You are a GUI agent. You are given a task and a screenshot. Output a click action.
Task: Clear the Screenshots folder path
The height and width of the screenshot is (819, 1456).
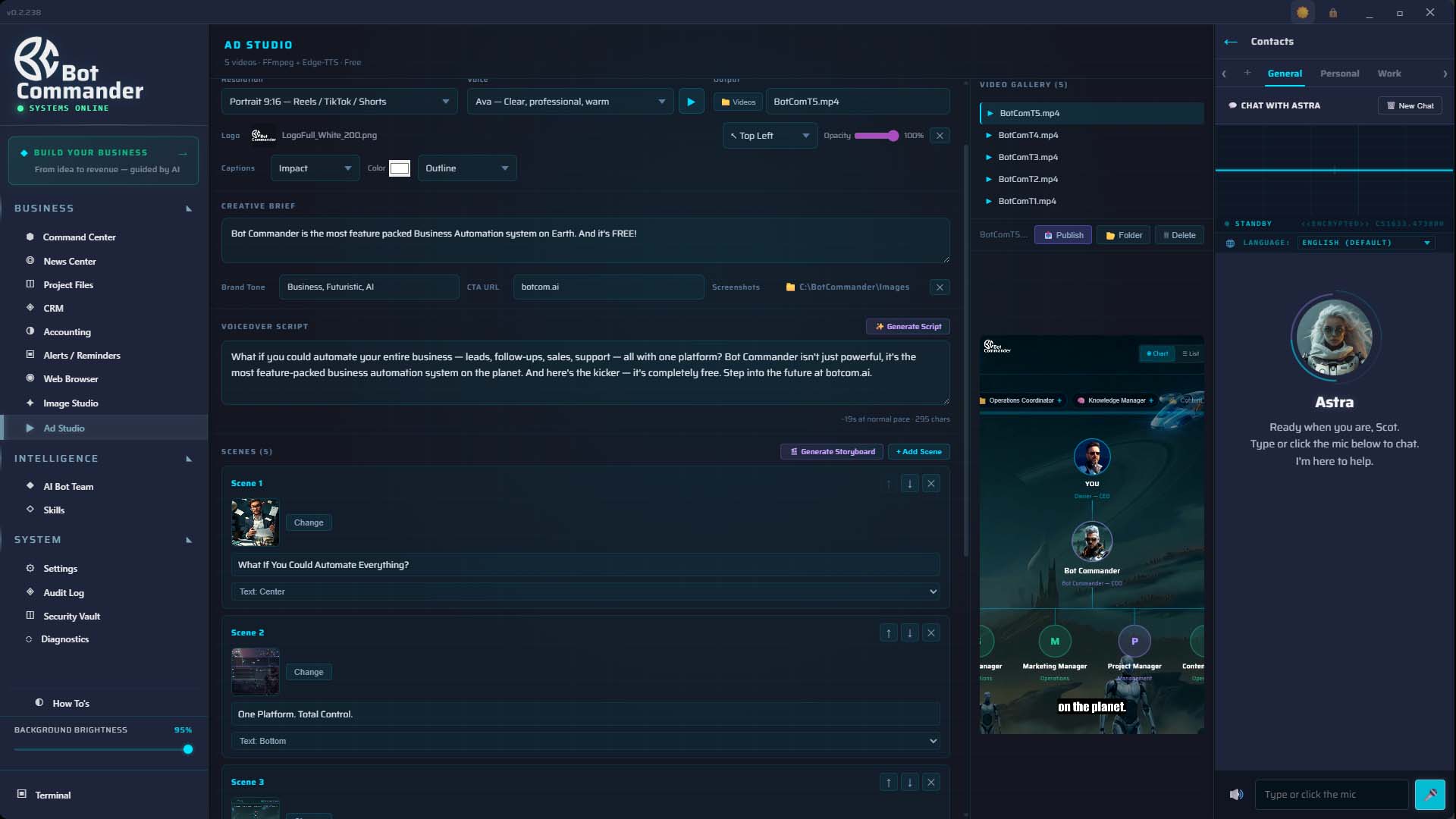[940, 287]
